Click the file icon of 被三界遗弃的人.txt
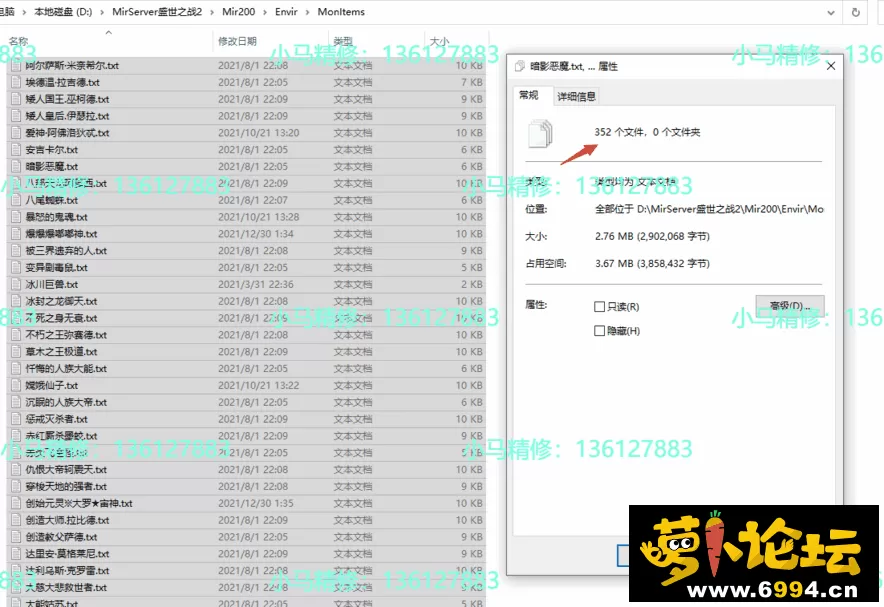 (16, 251)
